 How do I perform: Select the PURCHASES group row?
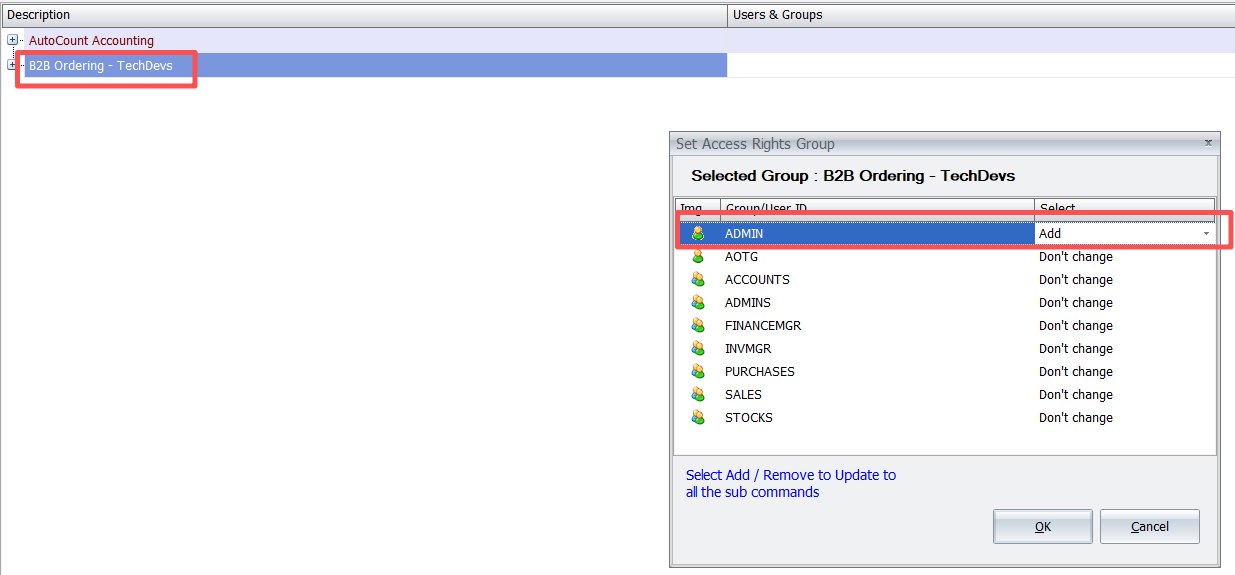point(945,371)
